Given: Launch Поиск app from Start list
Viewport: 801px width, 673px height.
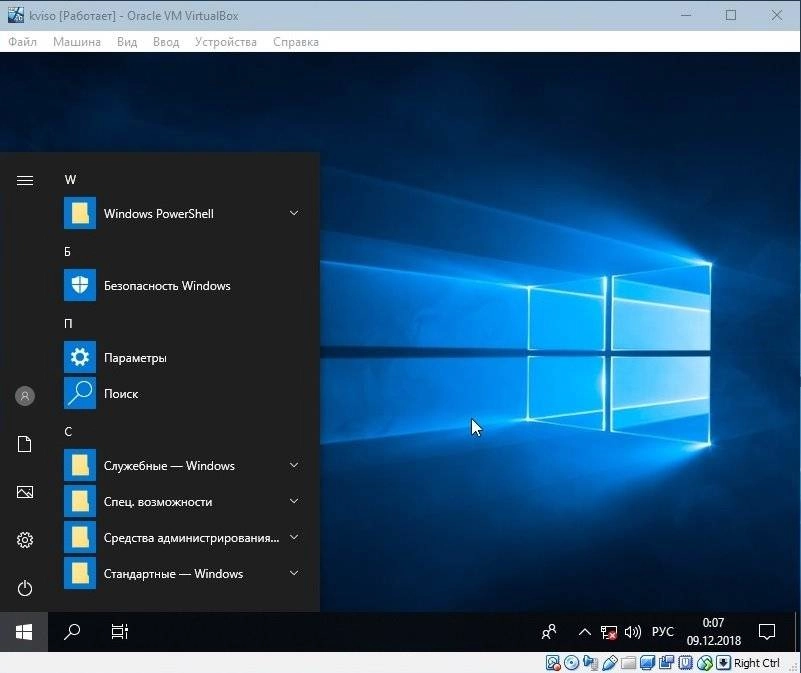Looking at the screenshot, I should tap(182, 393).
